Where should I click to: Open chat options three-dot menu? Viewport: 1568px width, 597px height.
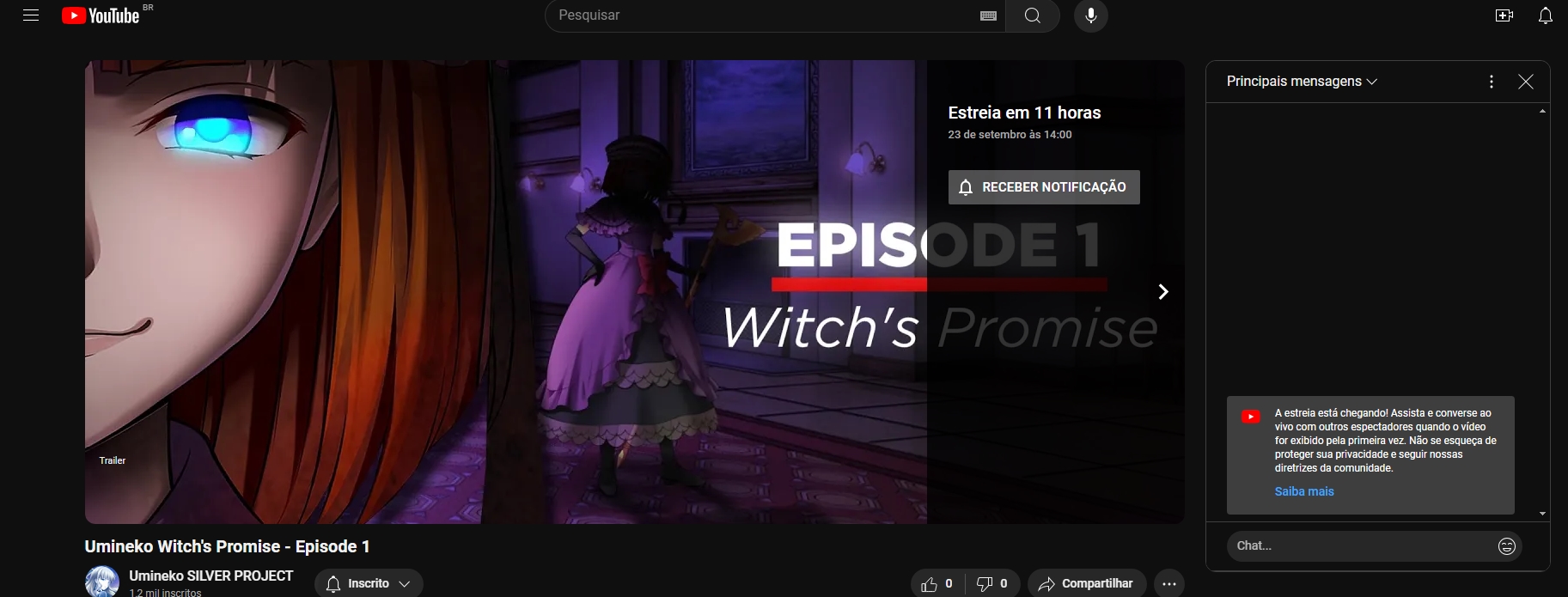pos(1492,82)
